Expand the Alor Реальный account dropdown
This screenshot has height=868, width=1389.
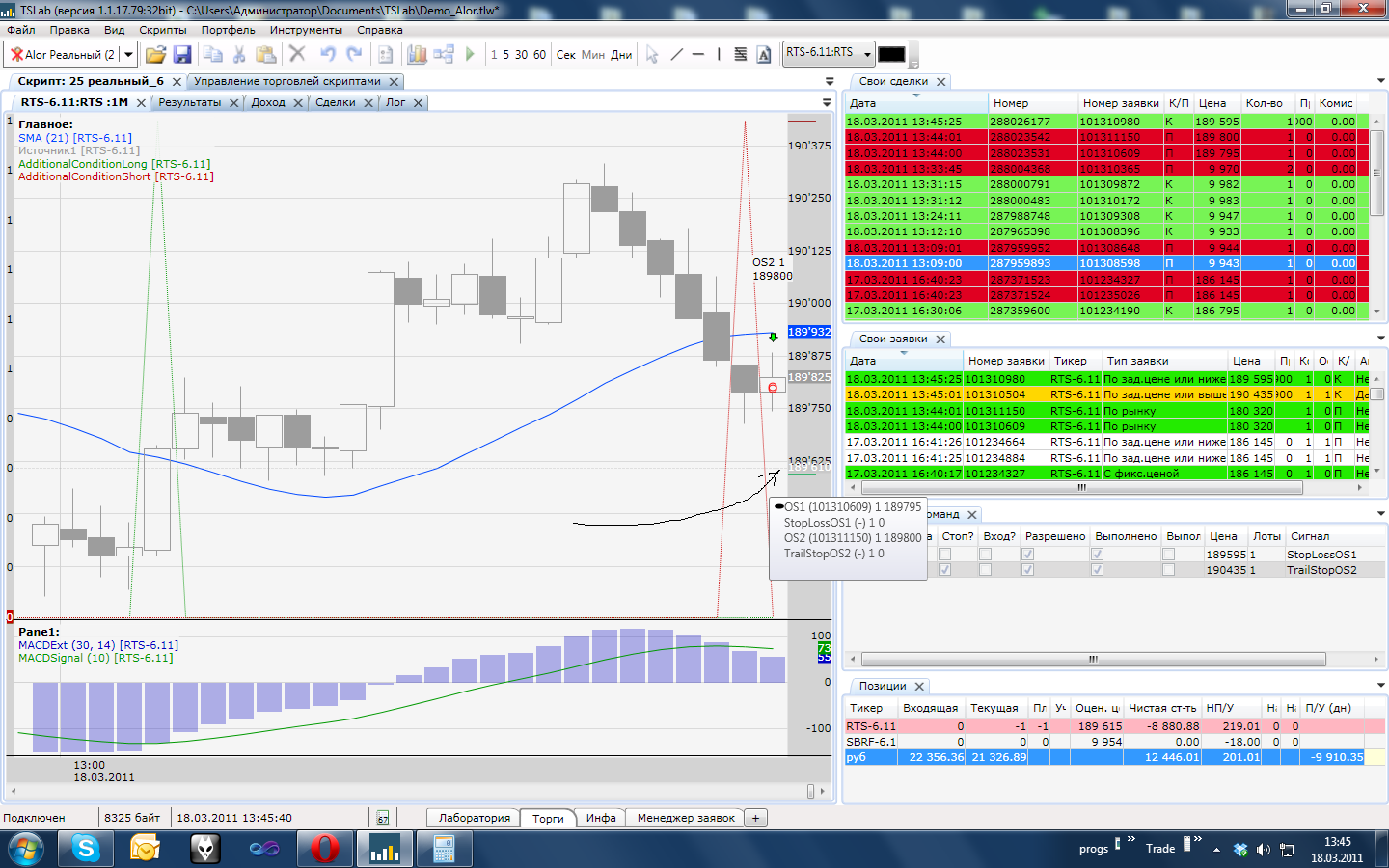coord(128,54)
